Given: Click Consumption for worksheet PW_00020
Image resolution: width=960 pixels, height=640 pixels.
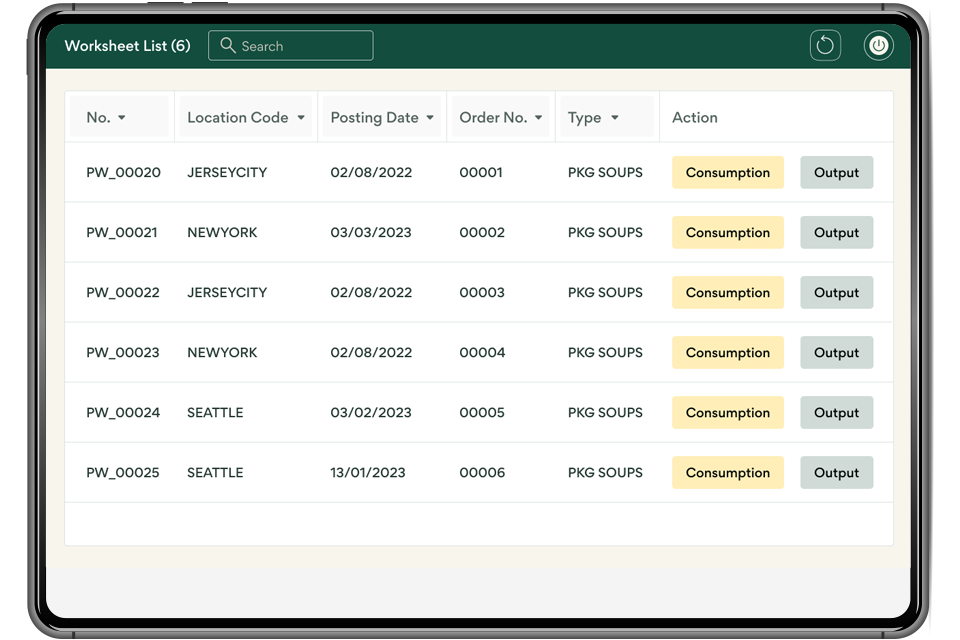Looking at the screenshot, I should click(727, 172).
